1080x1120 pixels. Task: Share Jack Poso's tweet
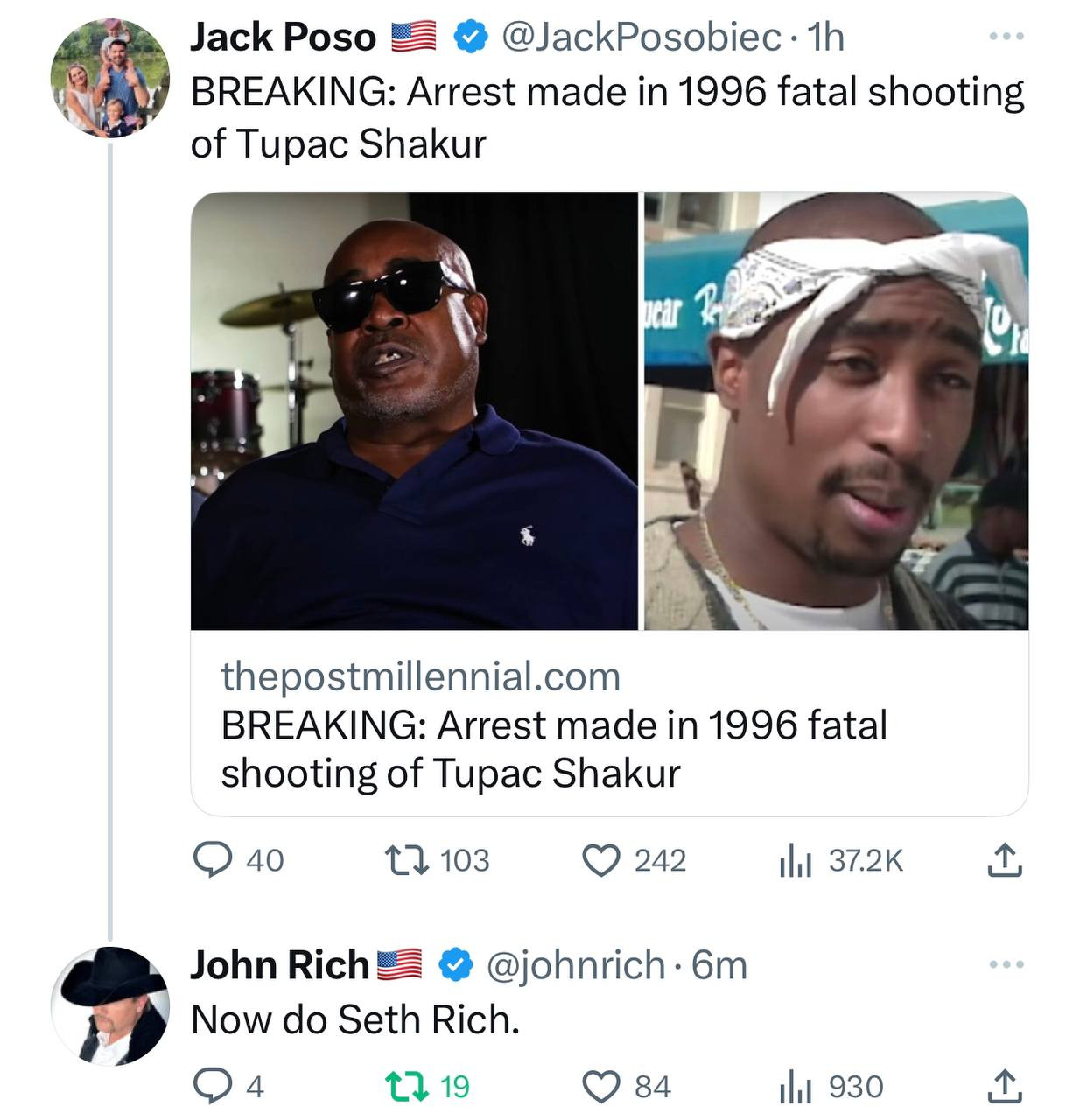click(x=1005, y=861)
